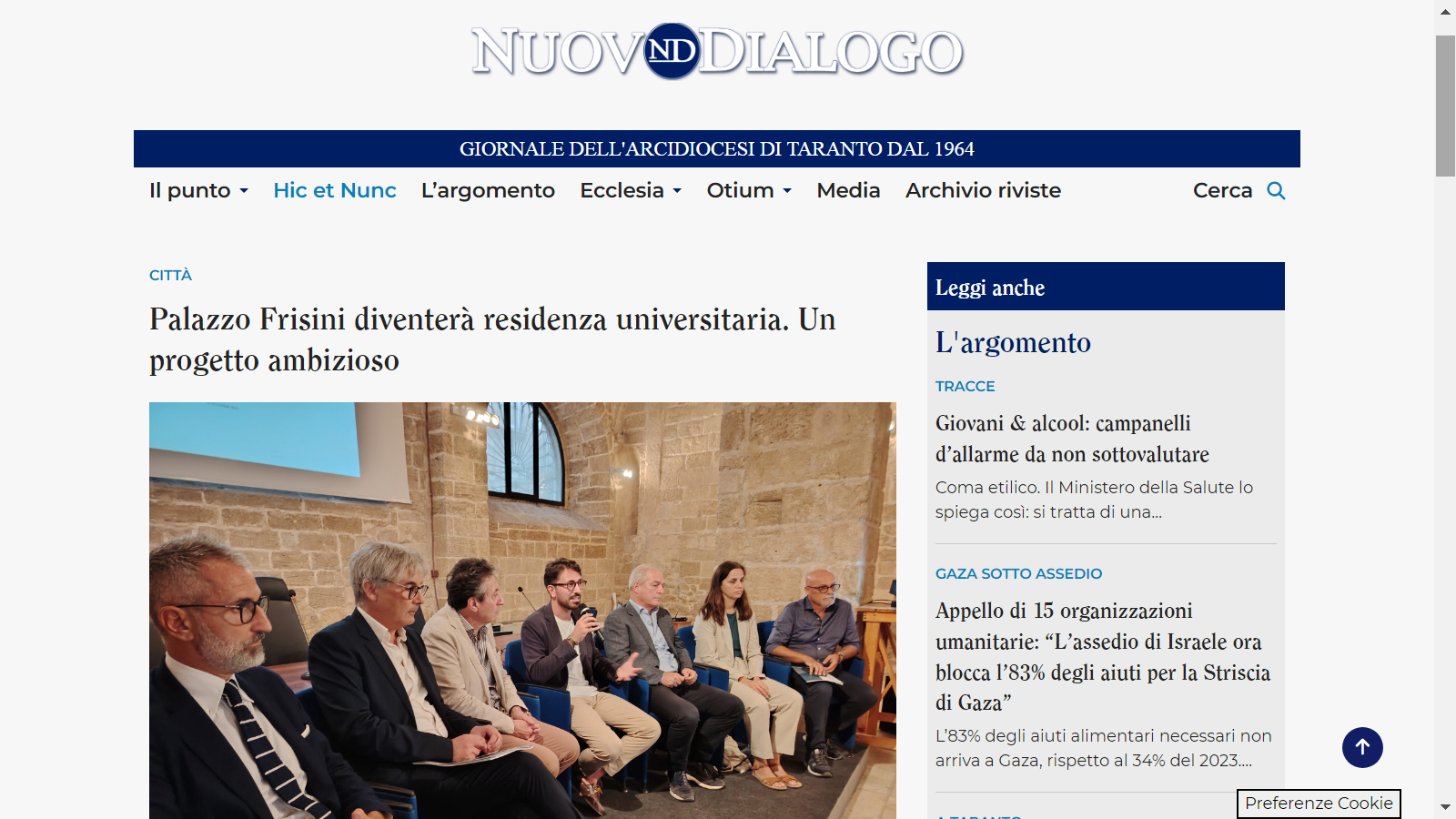
Task: Expand the Il punto dropdown menu
Action: (x=198, y=190)
